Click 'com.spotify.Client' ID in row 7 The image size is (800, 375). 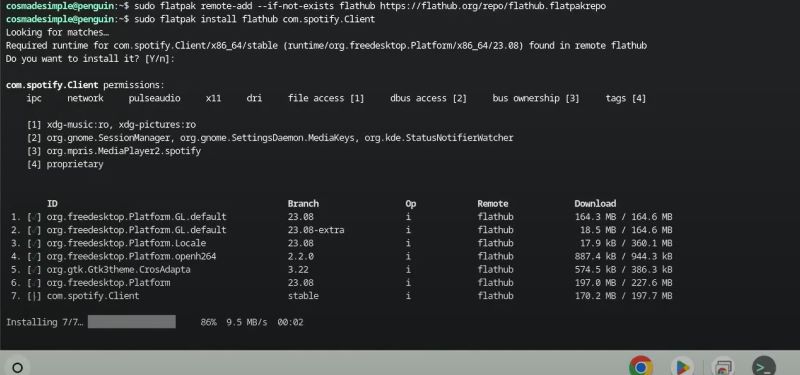pyautogui.click(x=93, y=296)
